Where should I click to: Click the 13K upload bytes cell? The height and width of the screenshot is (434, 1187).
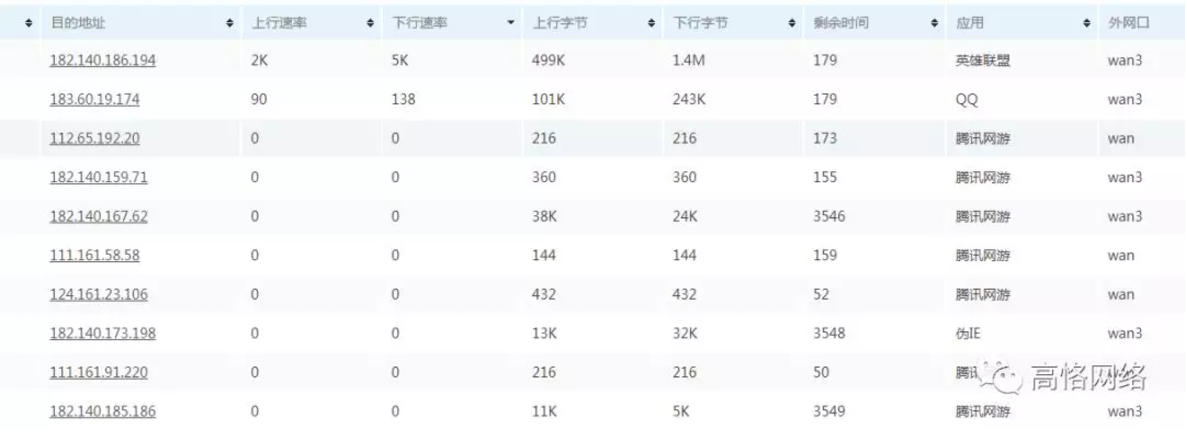coord(544,333)
